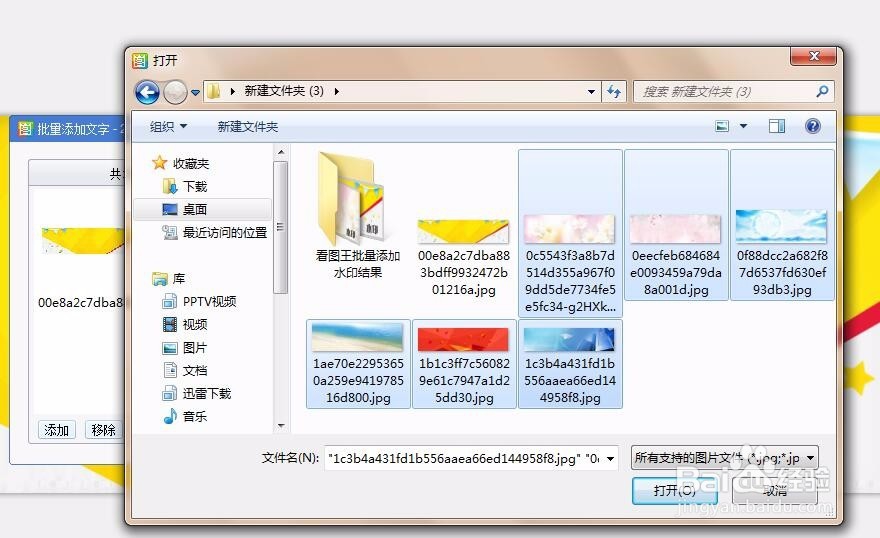Refresh the folder with the refresh icon
This screenshot has width=880, height=538.
(613, 91)
